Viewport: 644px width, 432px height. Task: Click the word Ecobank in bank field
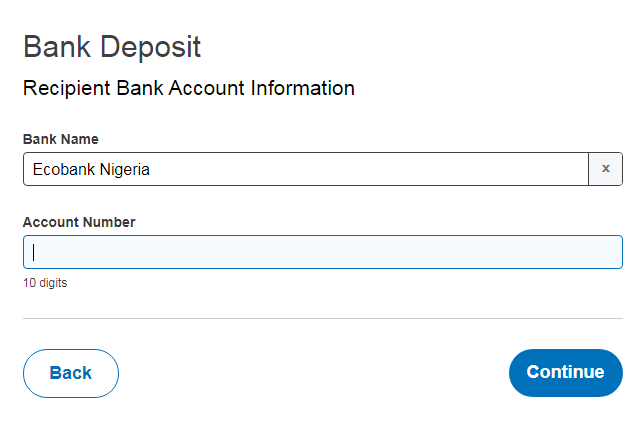click(x=64, y=169)
